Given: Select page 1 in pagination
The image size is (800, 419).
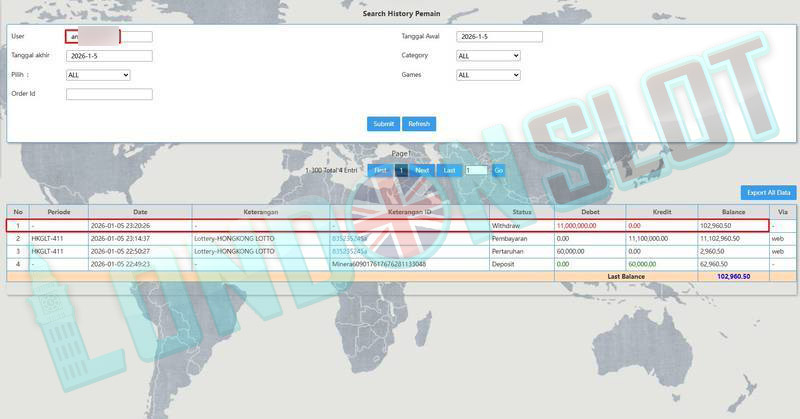Looking at the screenshot, I should (401, 171).
